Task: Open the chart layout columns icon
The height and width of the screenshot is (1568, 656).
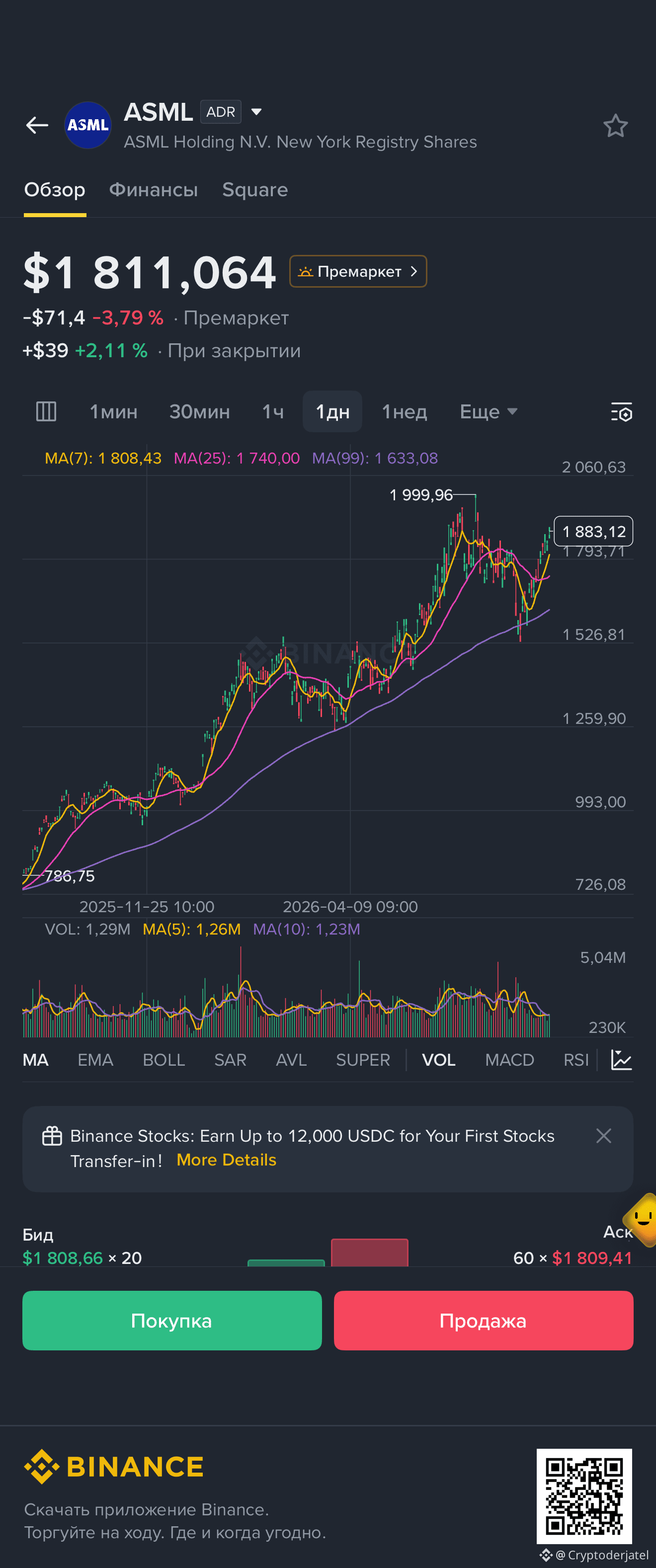Action: (x=46, y=411)
